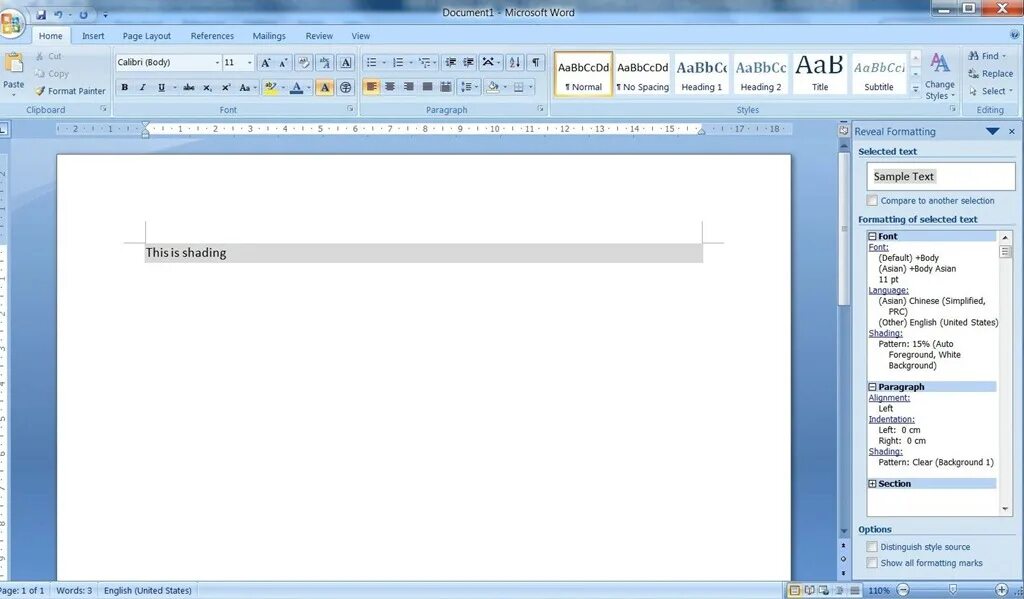The image size is (1024, 599).
Task: Expand the Section group in Reveal Formatting
Action: point(872,483)
